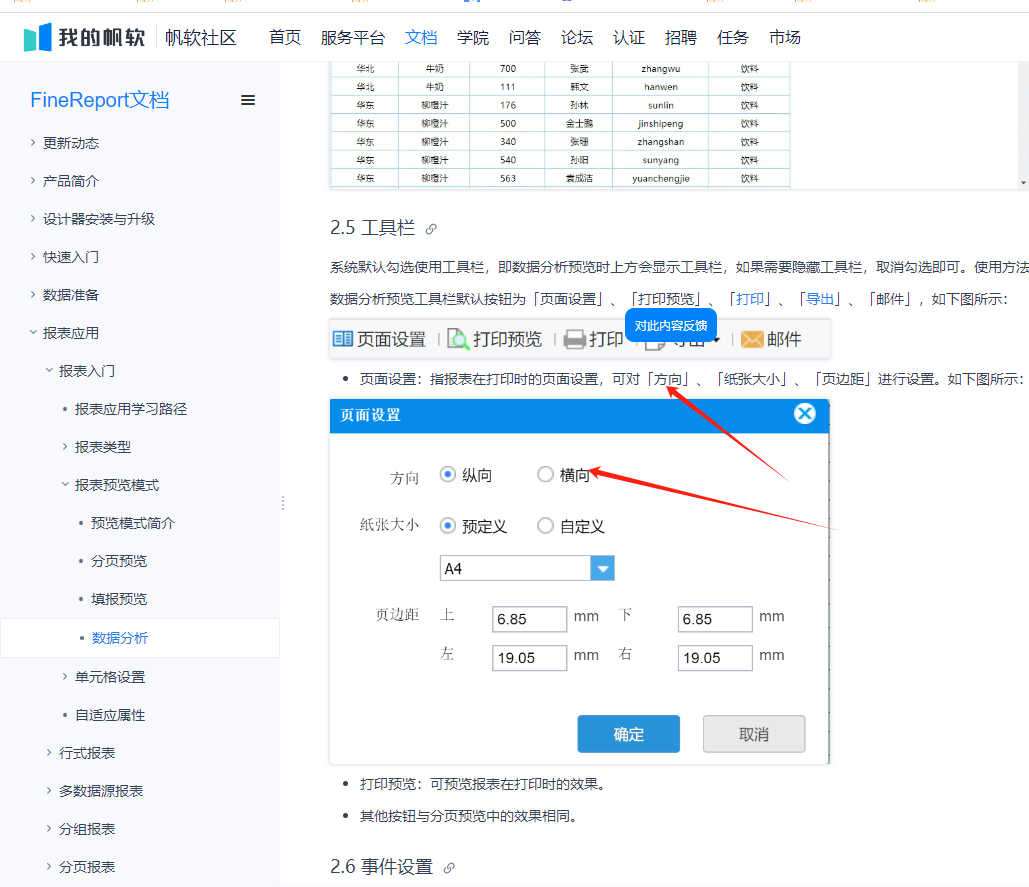Toggle the sidebar hamburger menu icon
Screen dimensions: 1029x887
(248, 100)
